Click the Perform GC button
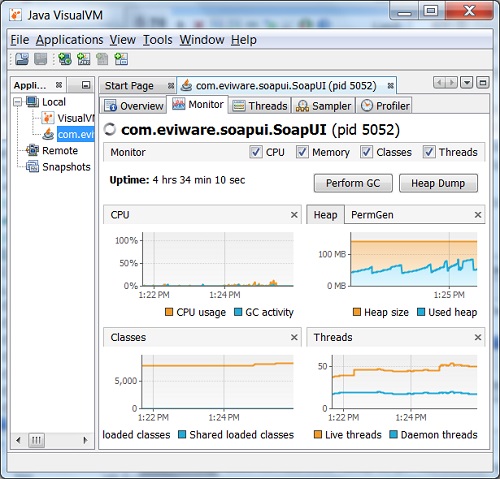This screenshot has height=479, width=500. coord(353,183)
